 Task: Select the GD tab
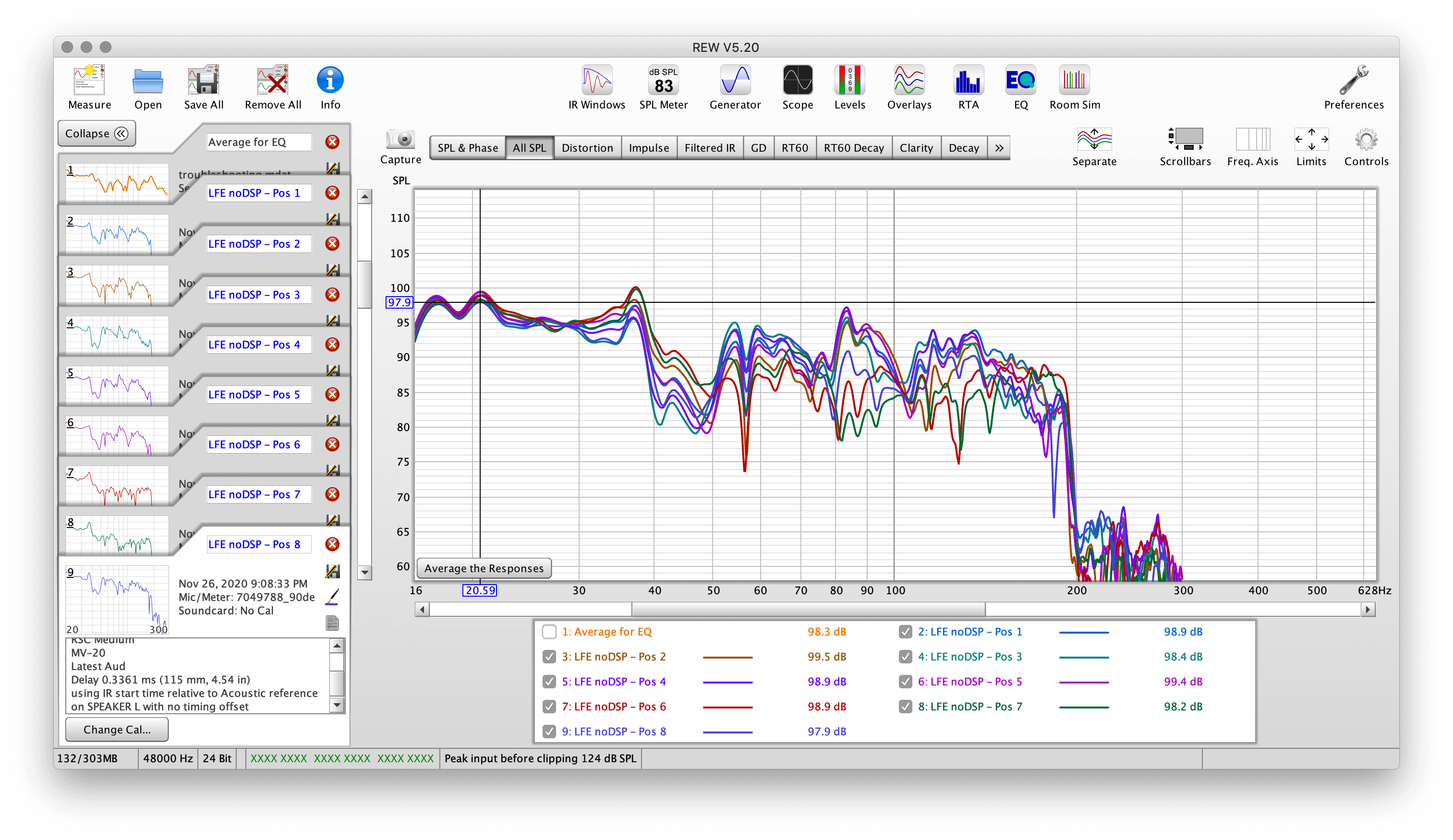click(x=758, y=148)
